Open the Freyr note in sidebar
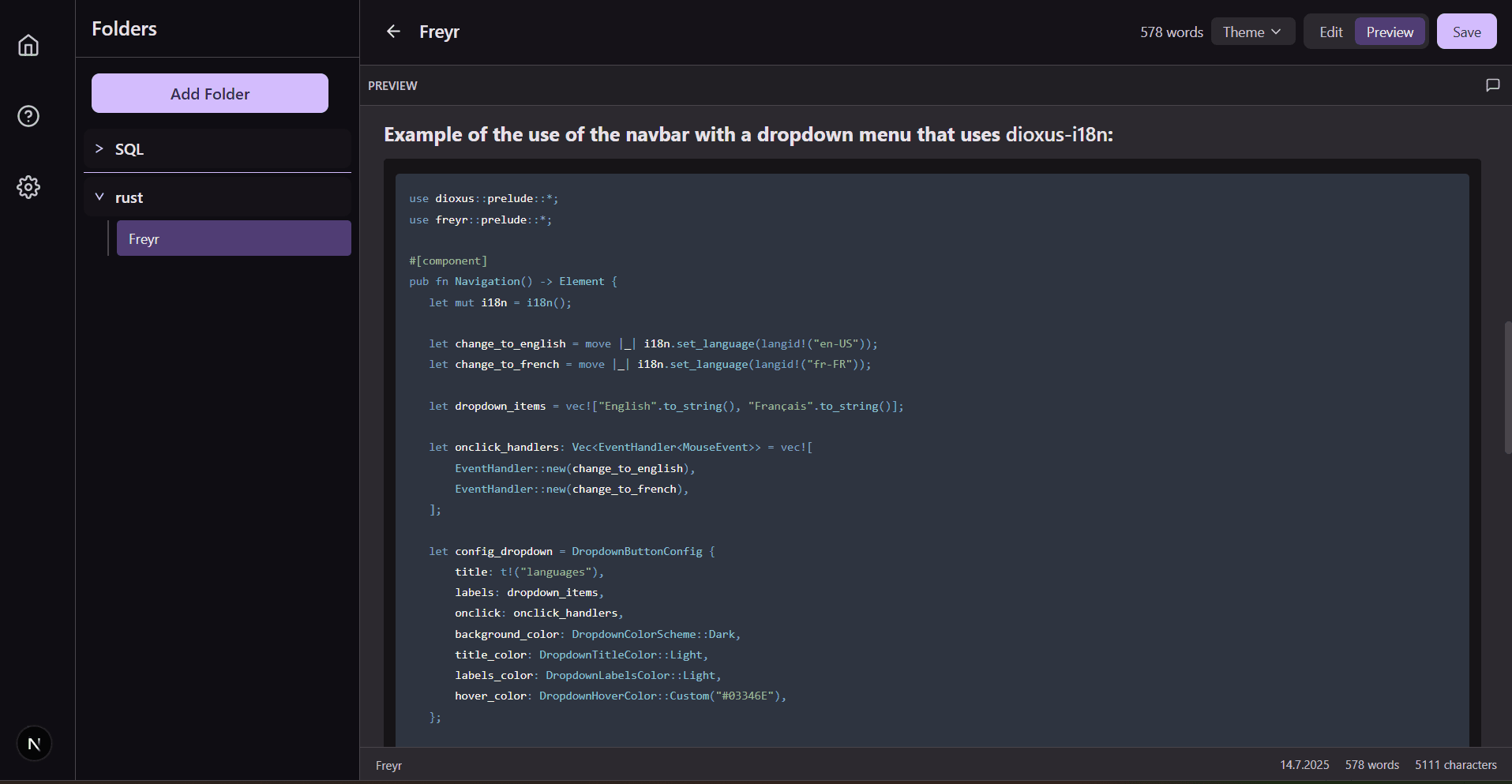The height and width of the screenshot is (784, 1512). 234,238
